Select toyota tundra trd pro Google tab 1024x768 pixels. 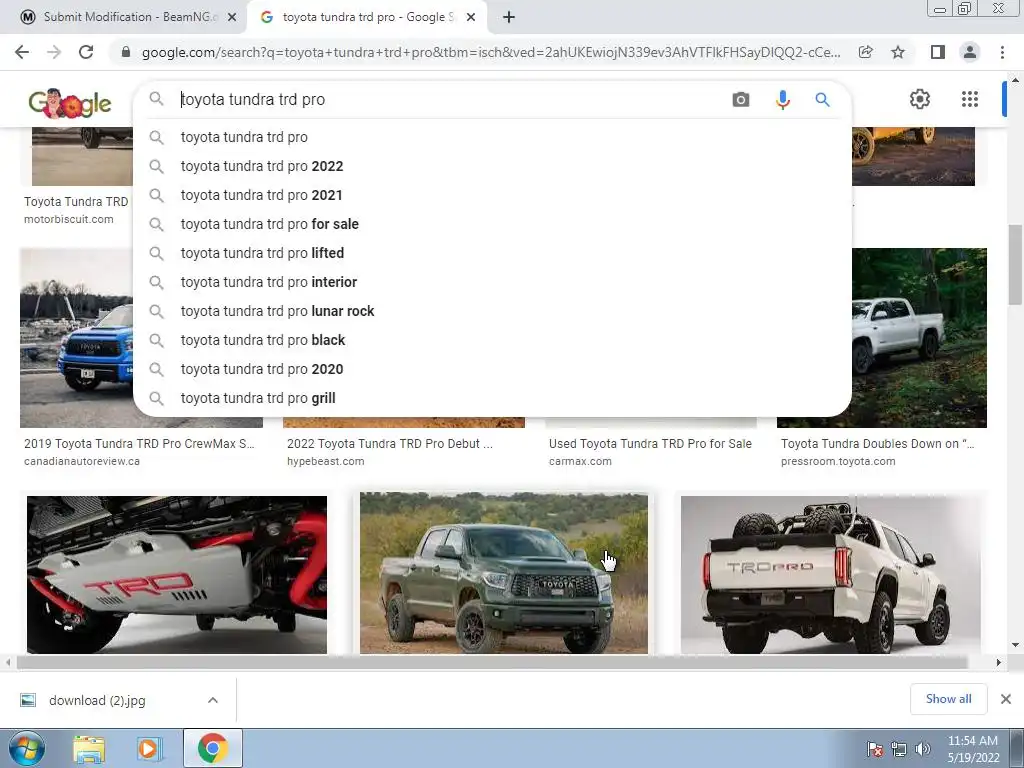coord(368,17)
